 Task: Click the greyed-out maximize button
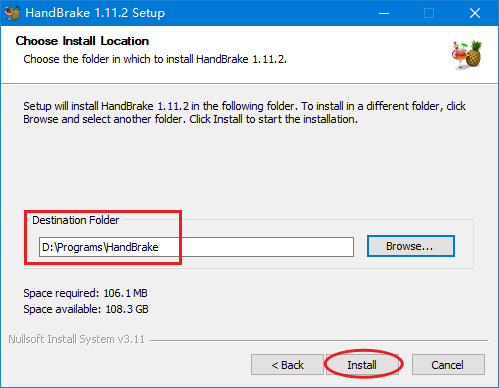click(x=429, y=13)
